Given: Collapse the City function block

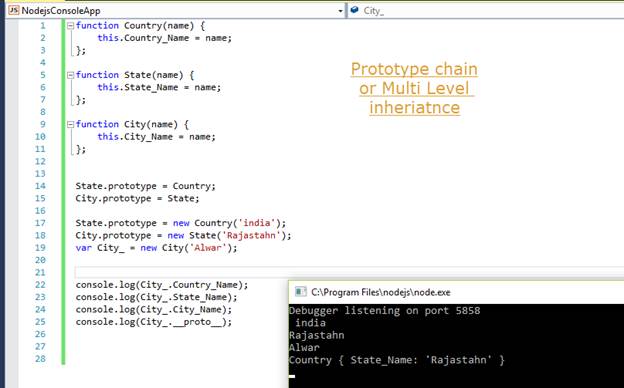Looking at the screenshot, I should (x=70, y=125).
